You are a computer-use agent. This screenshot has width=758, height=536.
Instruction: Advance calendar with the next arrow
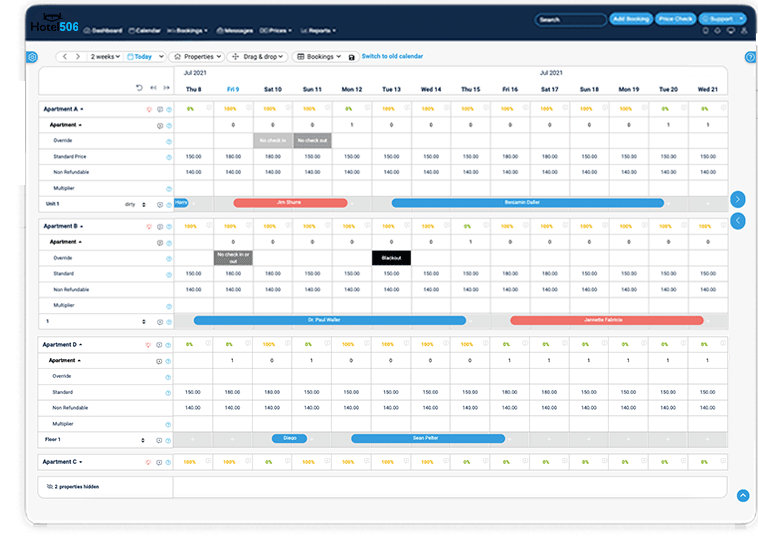point(78,57)
